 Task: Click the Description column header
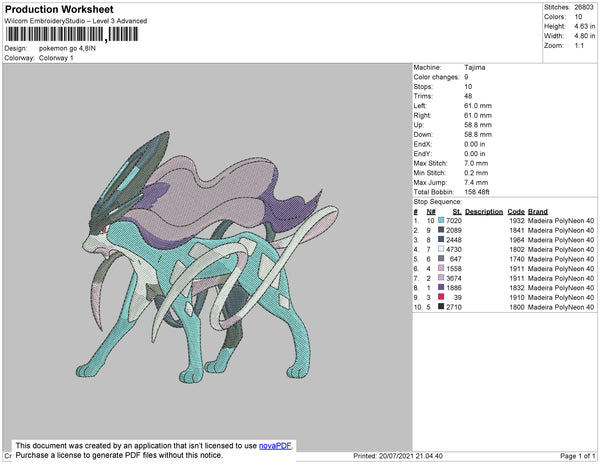(x=484, y=212)
